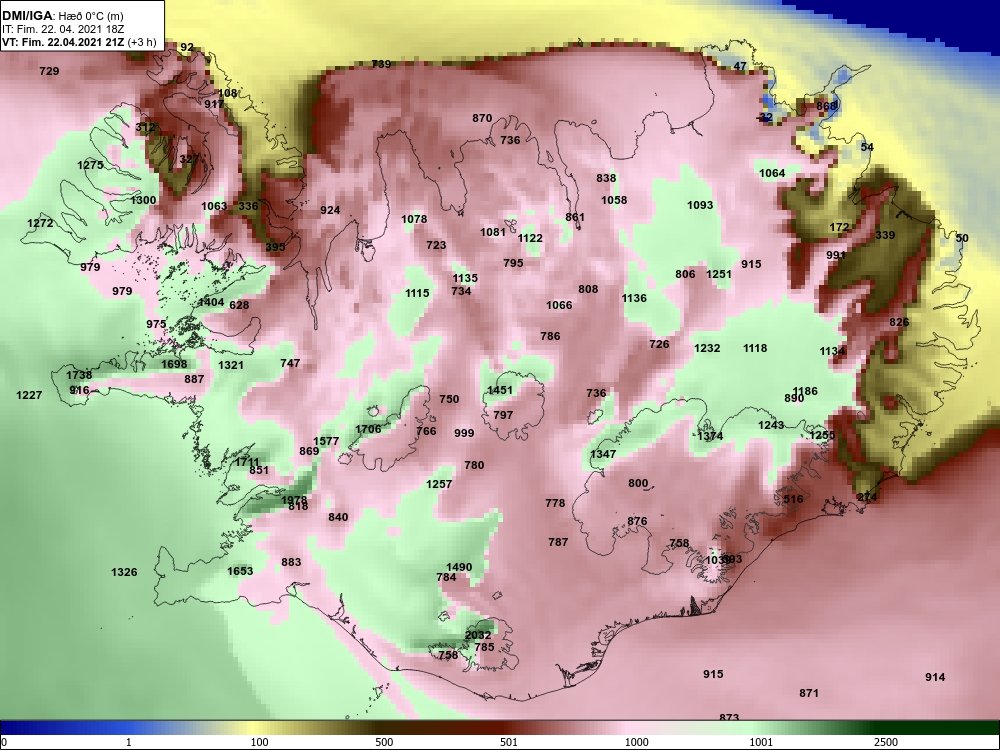This screenshot has height=750, width=1000.
Task: Select the value 2032 on the southern glacier
Action: [478, 635]
